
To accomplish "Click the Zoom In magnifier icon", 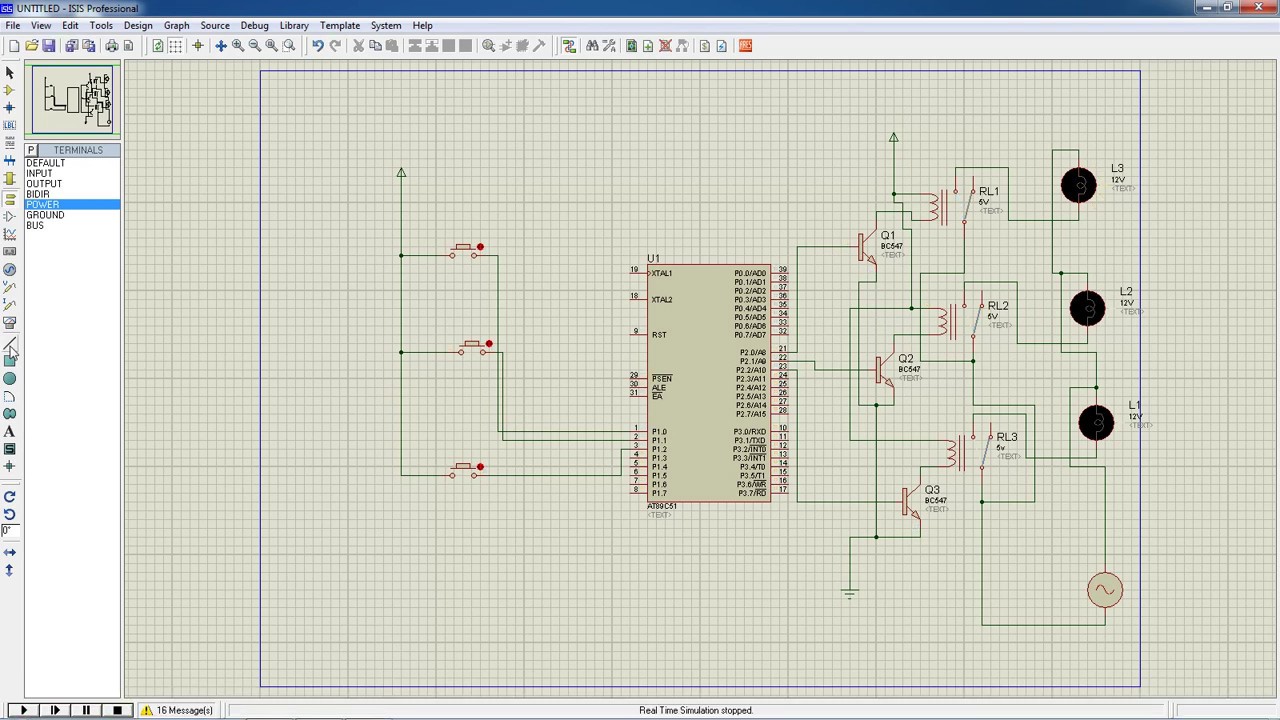I will [238, 46].
